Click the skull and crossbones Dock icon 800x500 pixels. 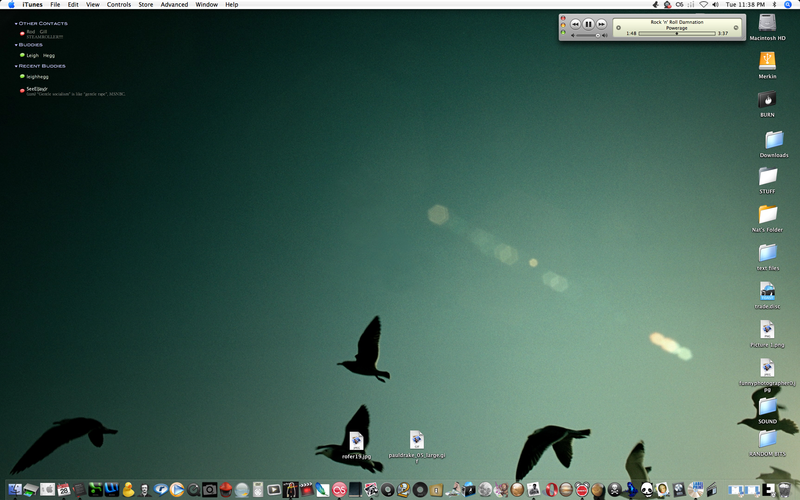[x=615, y=490]
